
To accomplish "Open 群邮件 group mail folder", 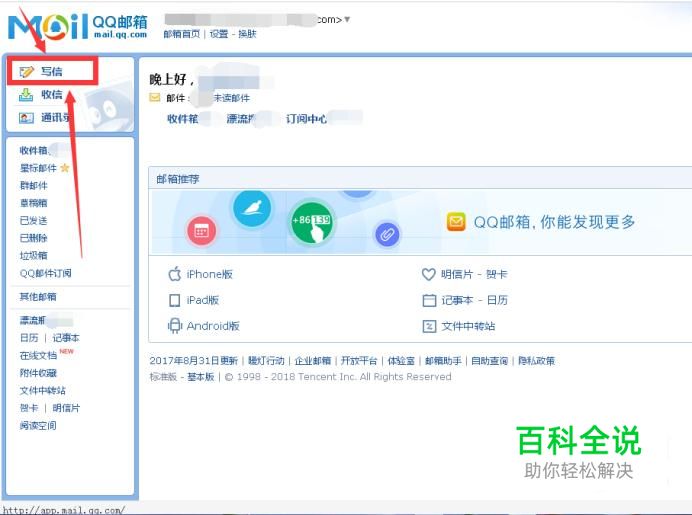I will click(x=34, y=185).
